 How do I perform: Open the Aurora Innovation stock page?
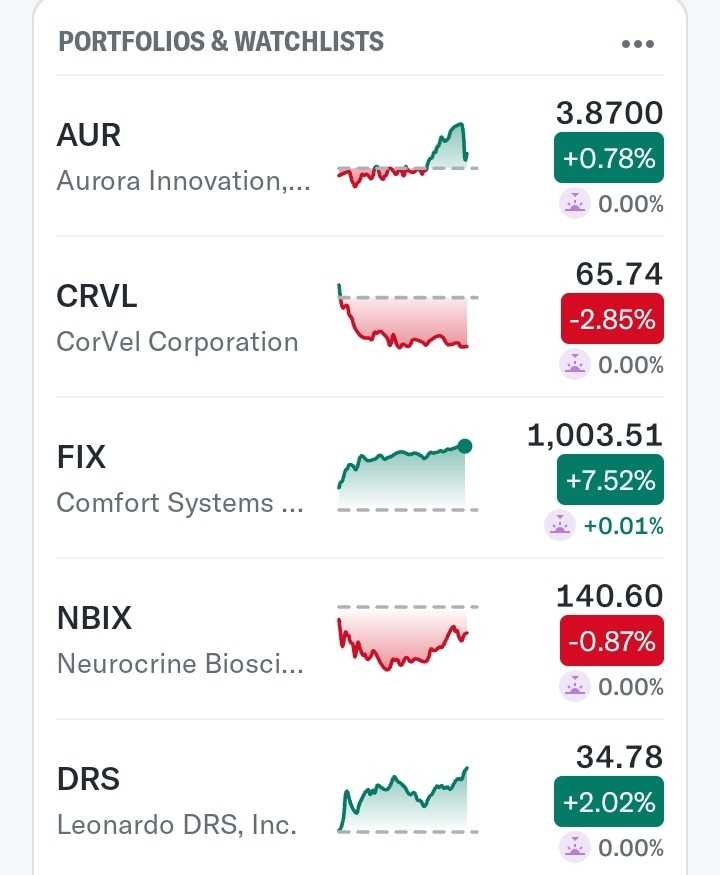coord(183,181)
